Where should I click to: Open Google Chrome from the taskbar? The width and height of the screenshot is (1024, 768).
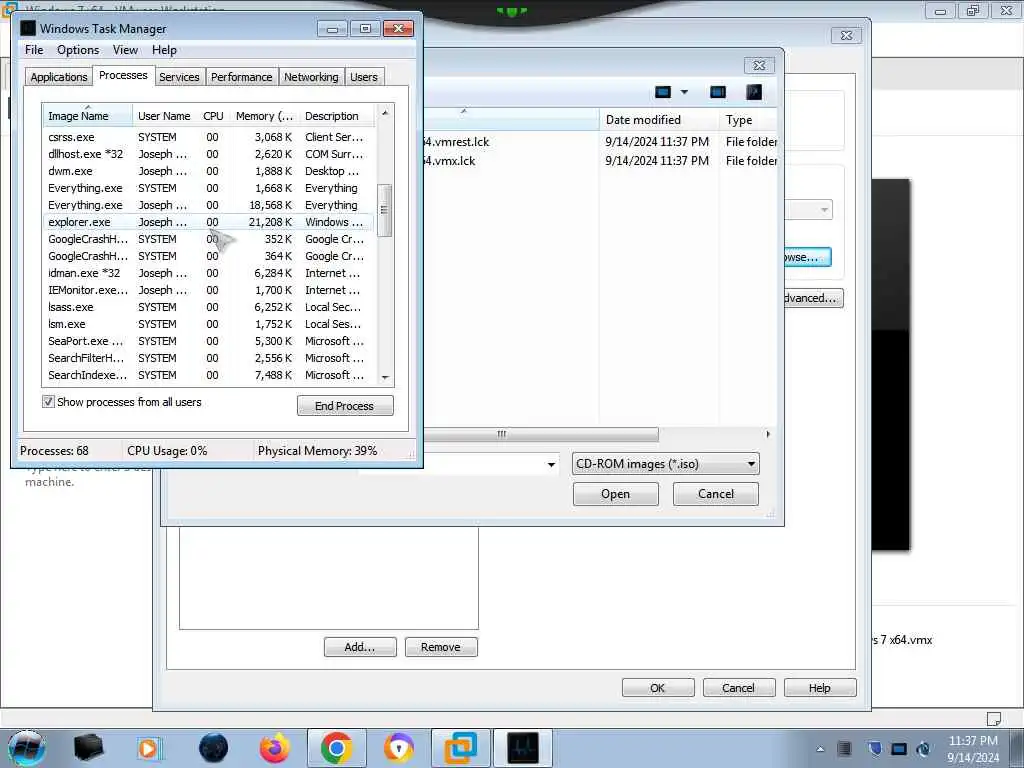click(336, 748)
